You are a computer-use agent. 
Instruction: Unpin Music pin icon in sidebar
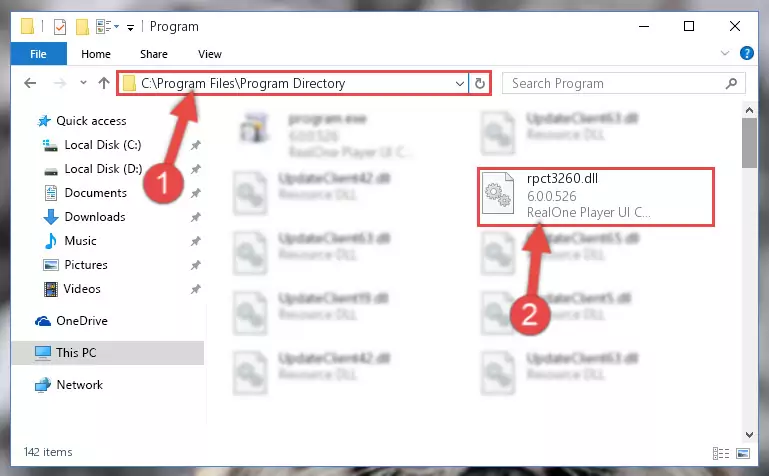[196, 241]
